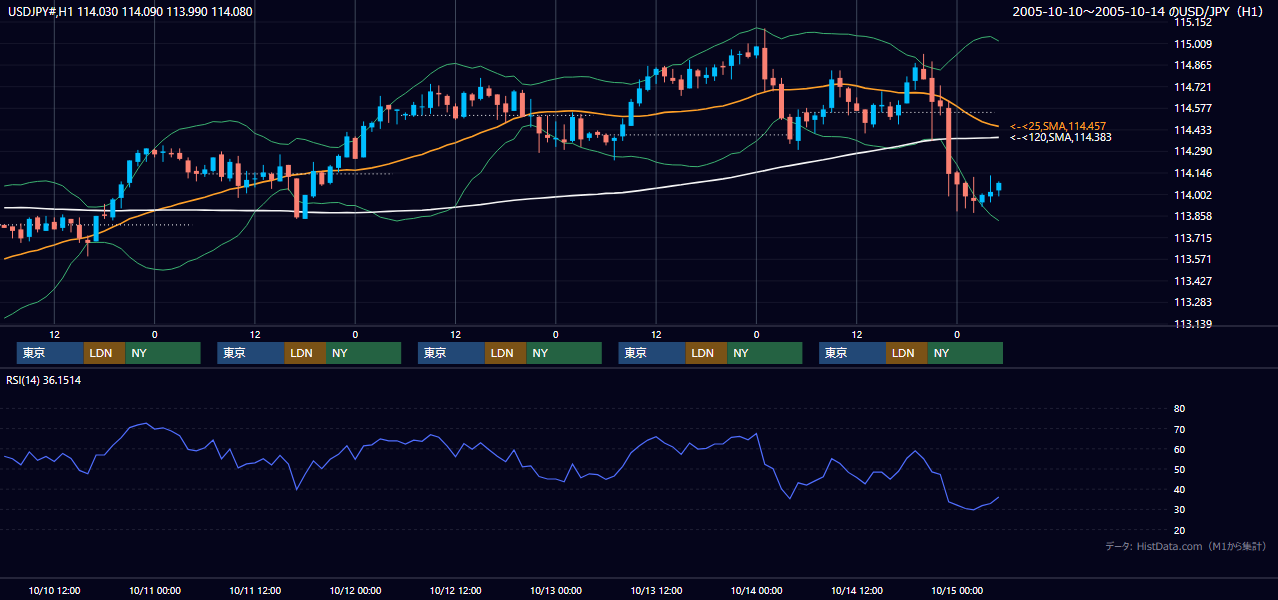This screenshot has height=600, width=1278.
Task: Click RSI scale level 30
Action: pyautogui.click(x=1179, y=509)
